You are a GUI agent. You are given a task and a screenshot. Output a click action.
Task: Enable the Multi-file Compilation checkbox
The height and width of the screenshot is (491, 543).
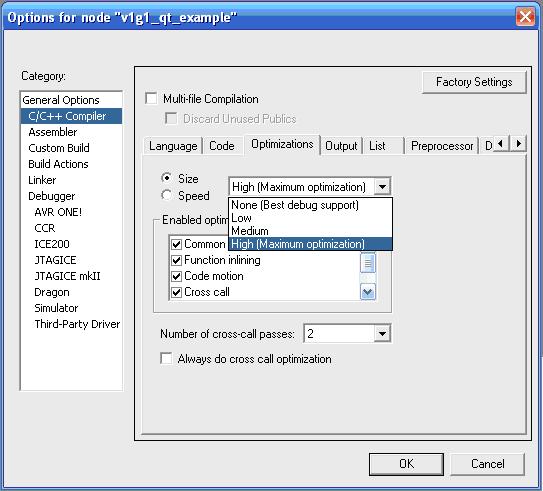click(x=151, y=98)
